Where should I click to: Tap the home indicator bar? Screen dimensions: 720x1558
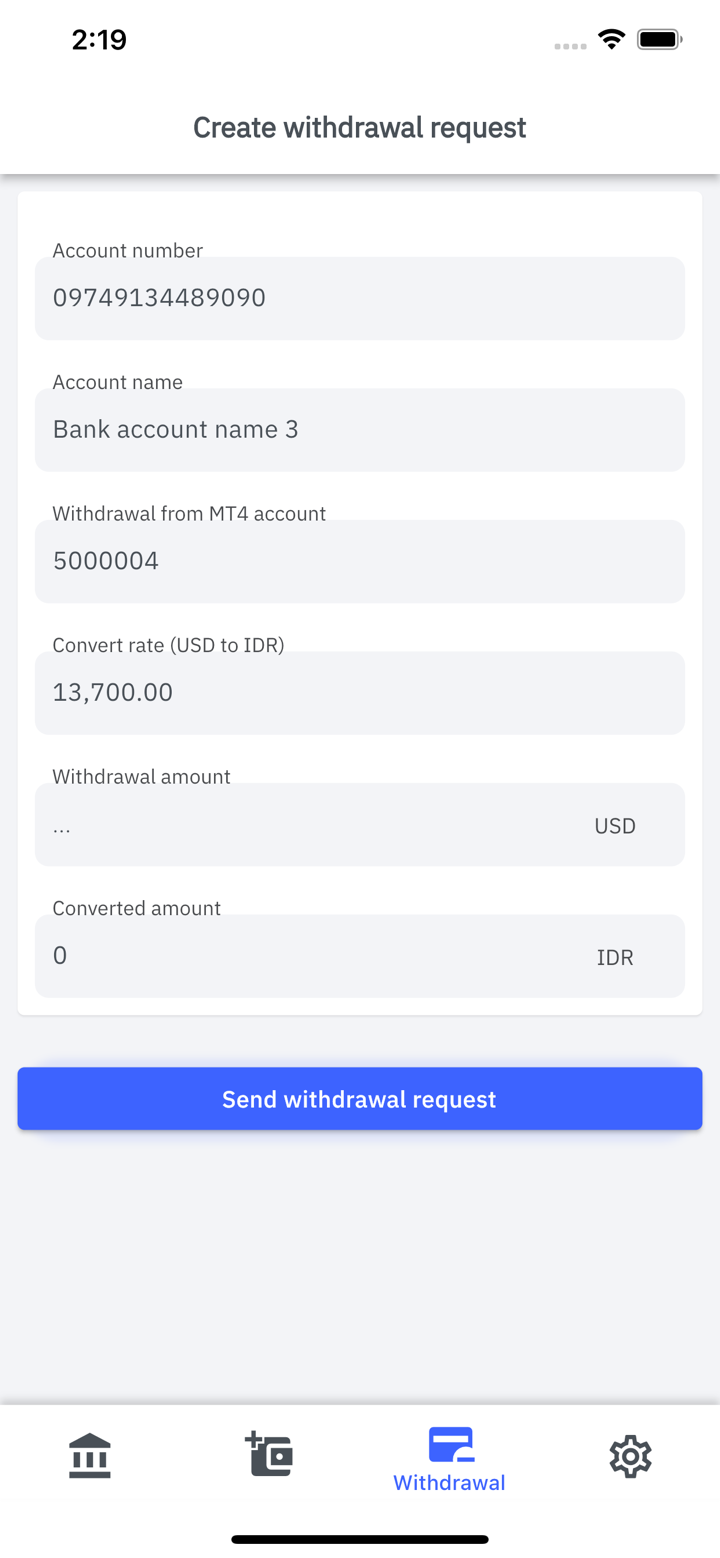(360, 1539)
